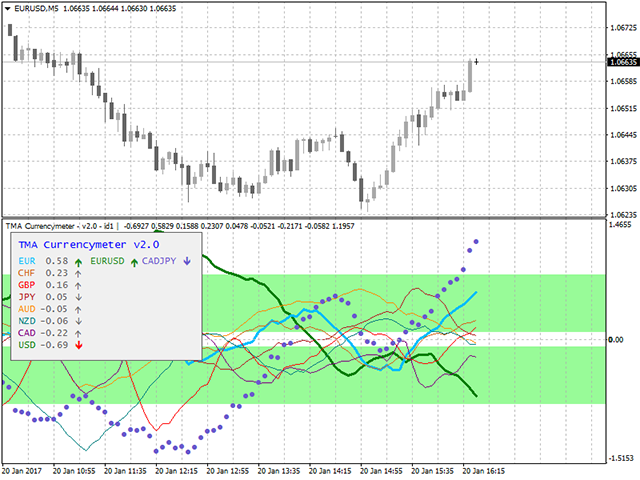The height and width of the screenshot is (480, 640).
Task: Click the 1.06235 price axis label
Action: [x=623, y=215]
